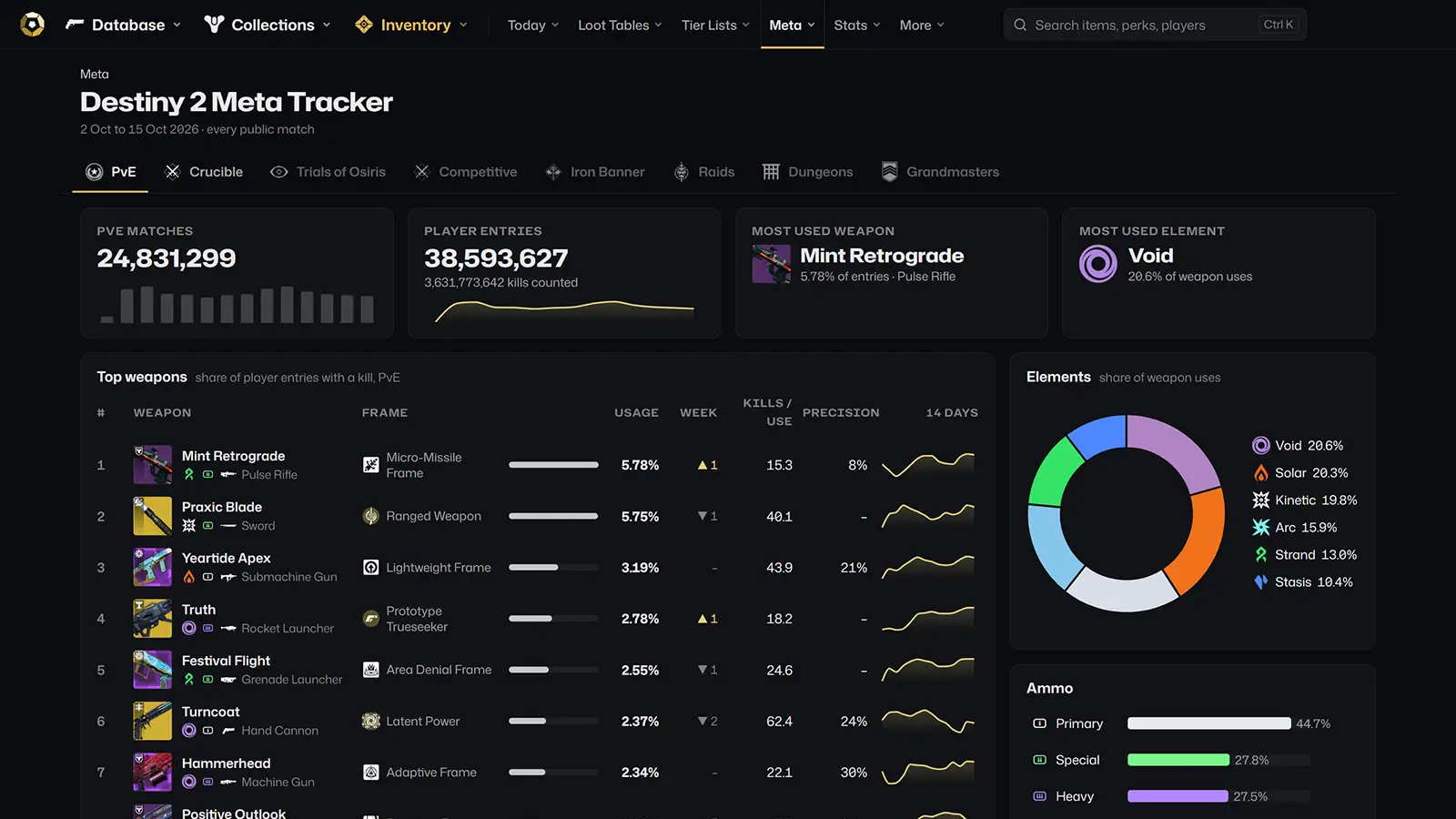Open the Database dropdown menu
This screenshot has width=1456, height=819.
pos(123,25)
